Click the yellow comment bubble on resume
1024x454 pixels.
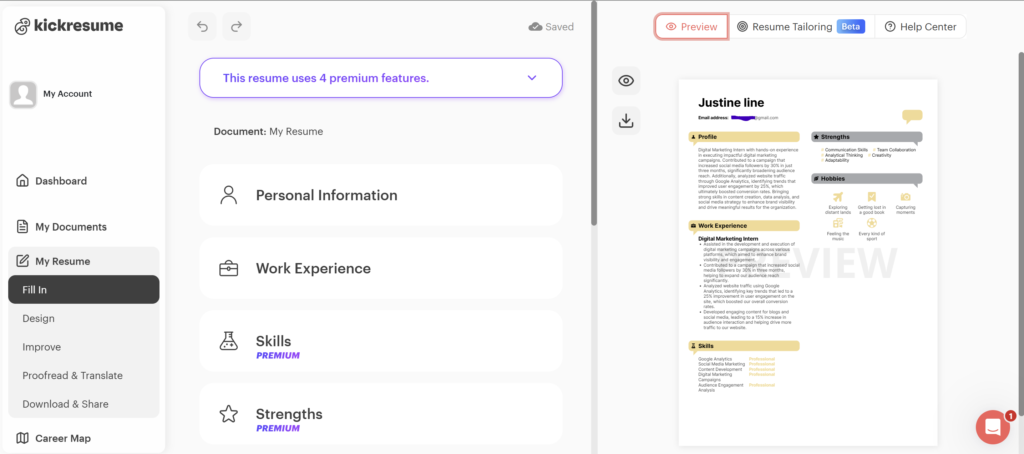[x=912, y=116]
